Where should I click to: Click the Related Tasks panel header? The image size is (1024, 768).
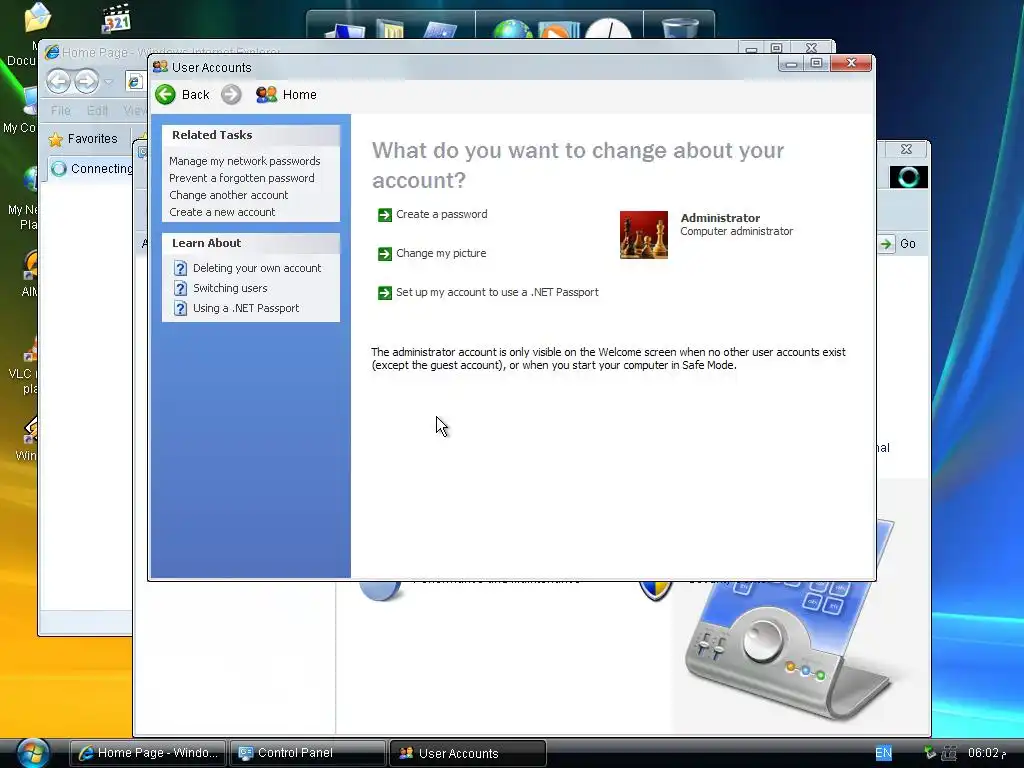251,135
